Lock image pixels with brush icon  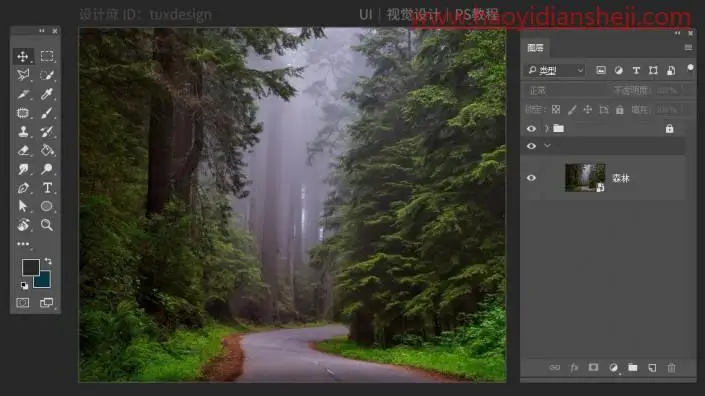pos(572,109)
